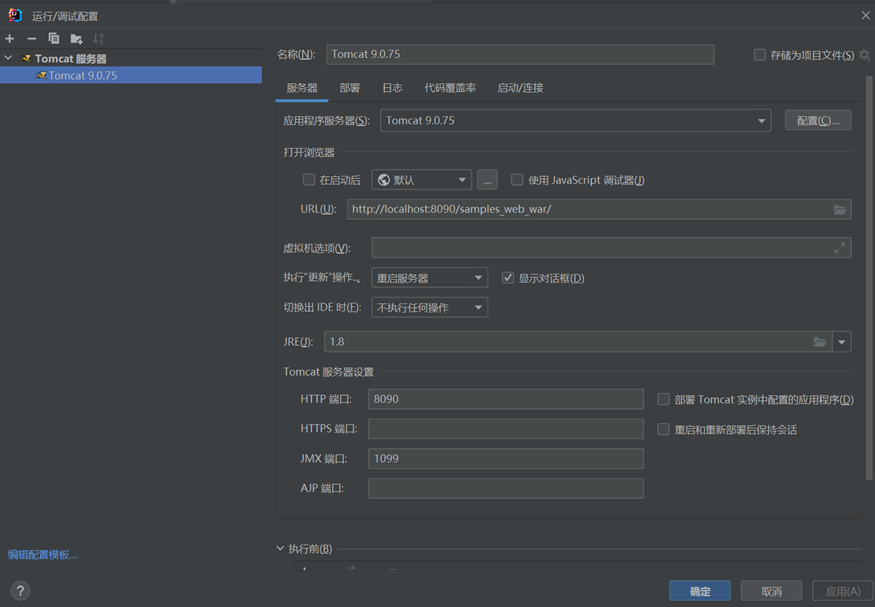Click the 取消 button
Image resolution: width=875 pixels, height=607 pixels.
[x=771, y=591]
